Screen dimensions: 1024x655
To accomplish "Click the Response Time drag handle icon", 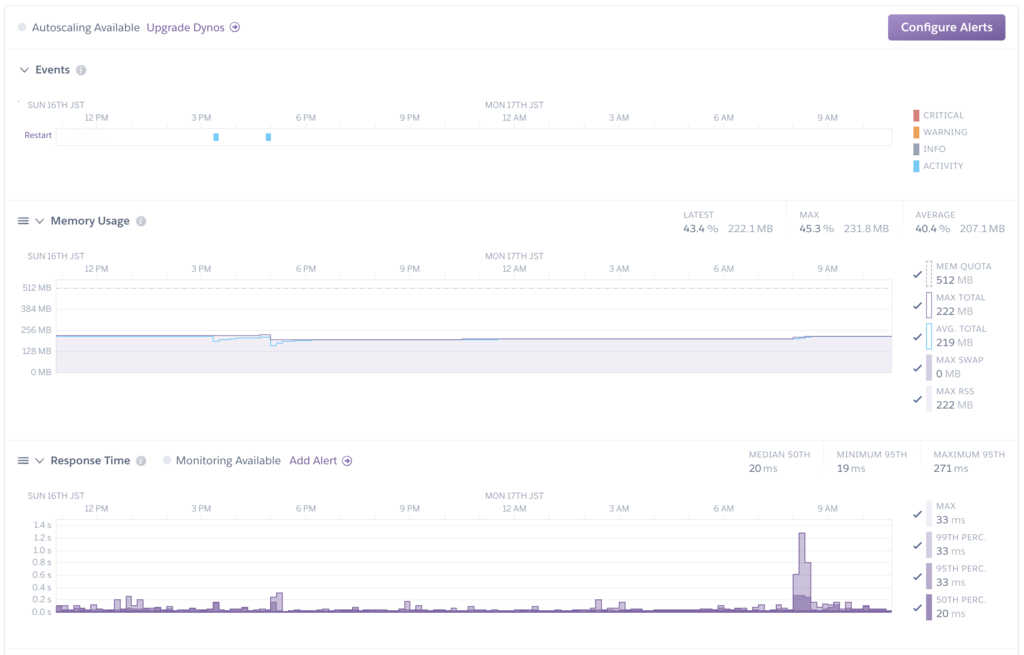I will [x=23, y=461].
